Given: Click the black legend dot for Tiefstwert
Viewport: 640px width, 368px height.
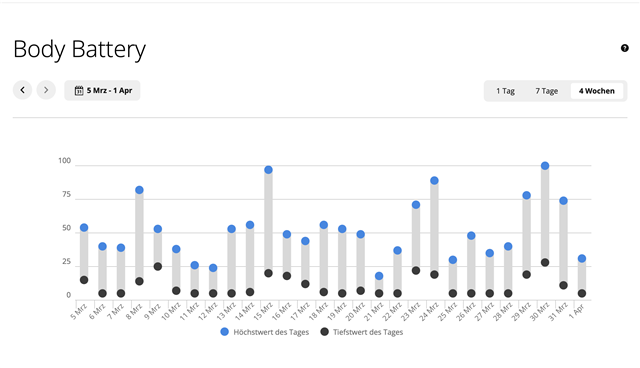Looking at the screenshot, I should (324, 332).
